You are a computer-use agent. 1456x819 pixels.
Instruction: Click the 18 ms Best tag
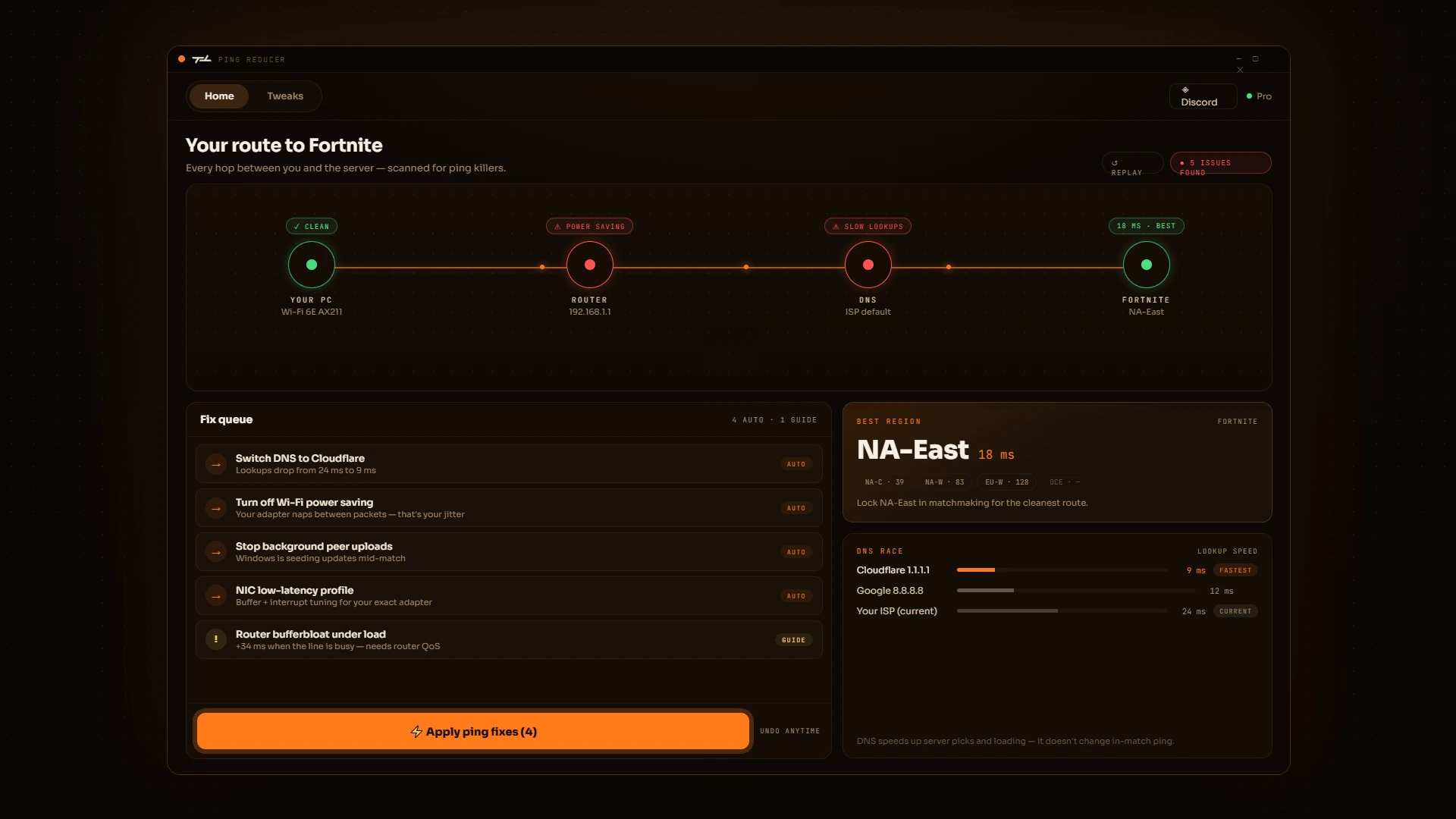1146,226
